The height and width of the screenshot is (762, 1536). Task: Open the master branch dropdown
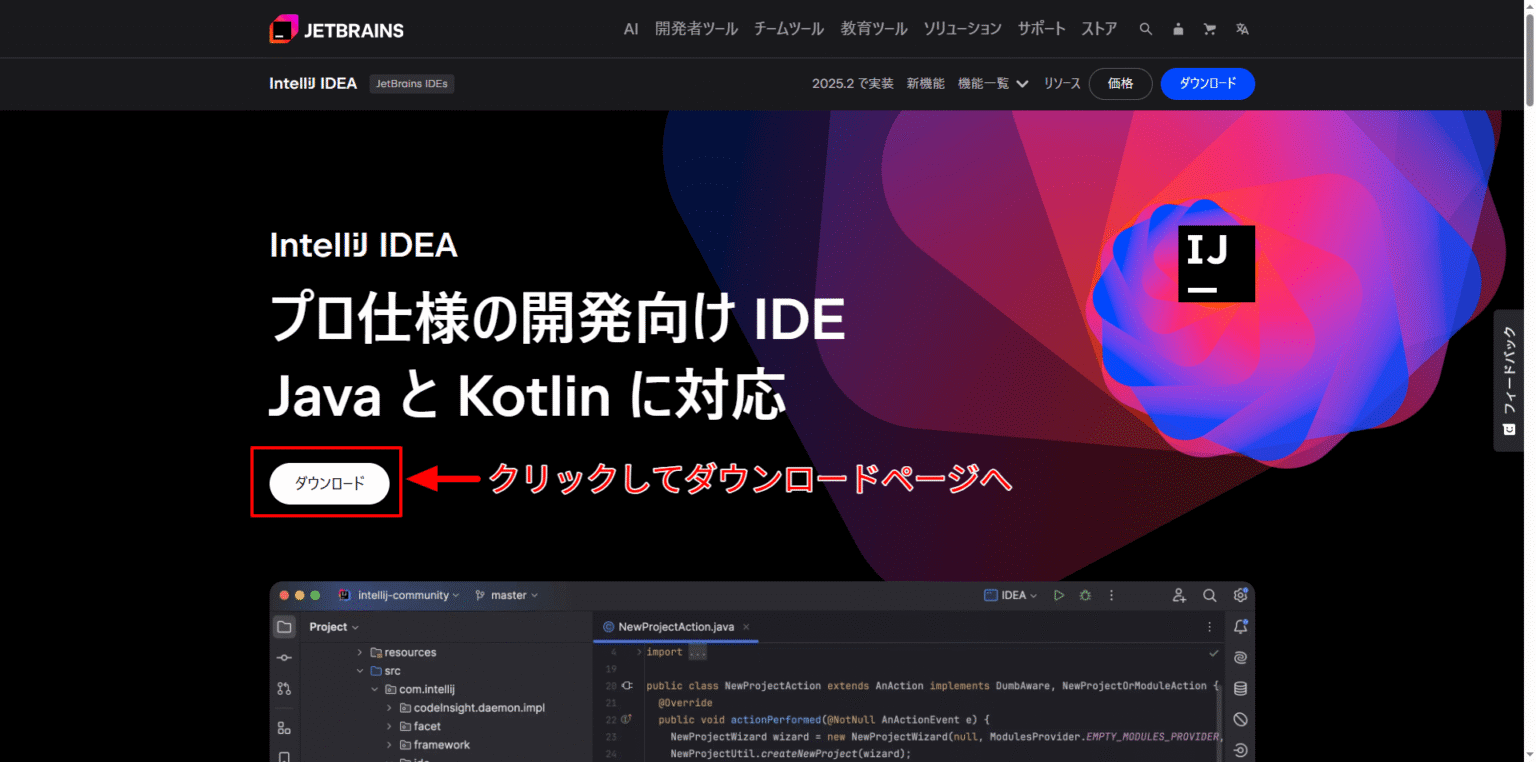[x=507, y=595]
